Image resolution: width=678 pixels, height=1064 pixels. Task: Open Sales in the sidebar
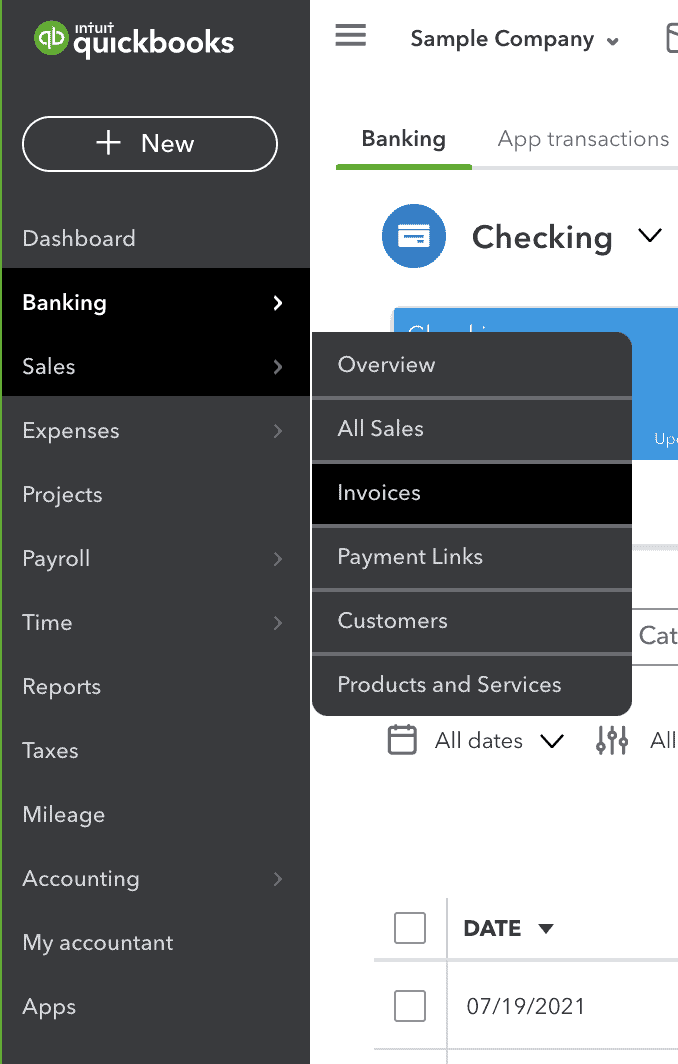click(155, 367)
